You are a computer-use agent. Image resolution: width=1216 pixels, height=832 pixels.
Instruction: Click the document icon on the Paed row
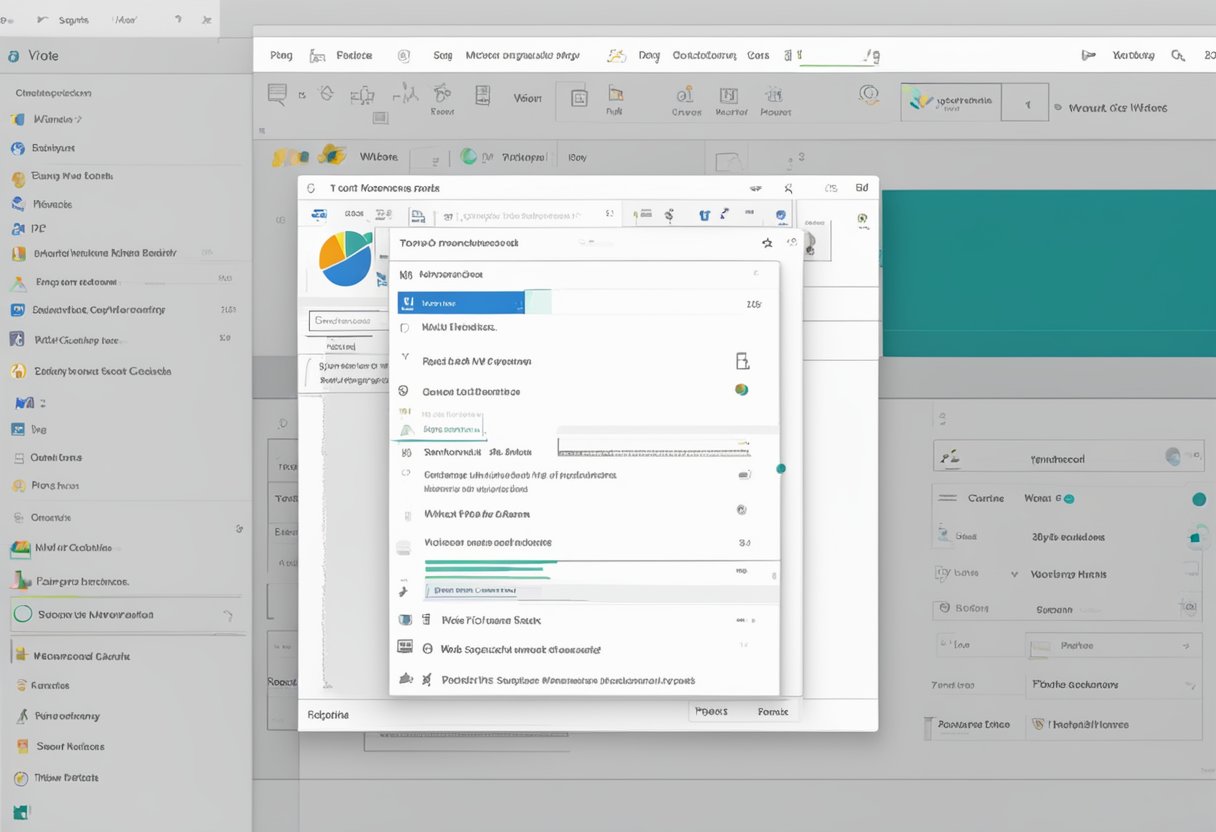[742, 361]
